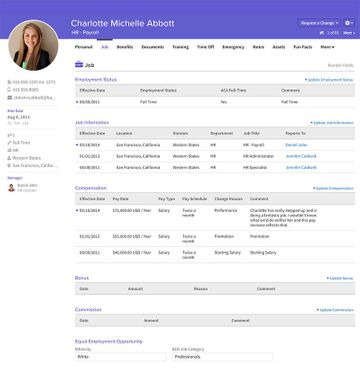This screenshot has height=369, width=360.
Task: Switch to the Training tab
Action: click(x=181, y=47)
